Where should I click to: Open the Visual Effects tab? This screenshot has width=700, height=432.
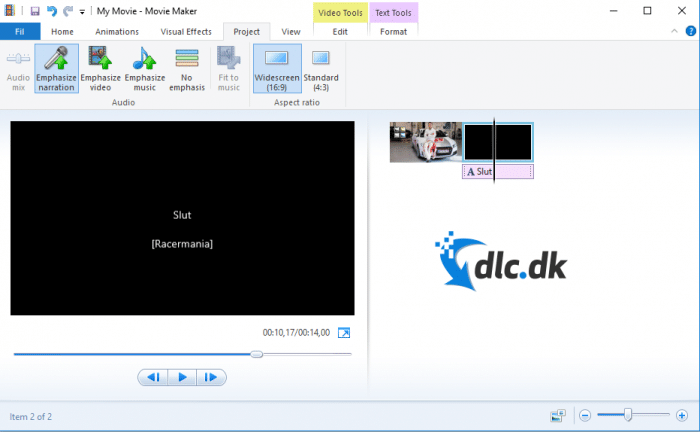point(186,32)
